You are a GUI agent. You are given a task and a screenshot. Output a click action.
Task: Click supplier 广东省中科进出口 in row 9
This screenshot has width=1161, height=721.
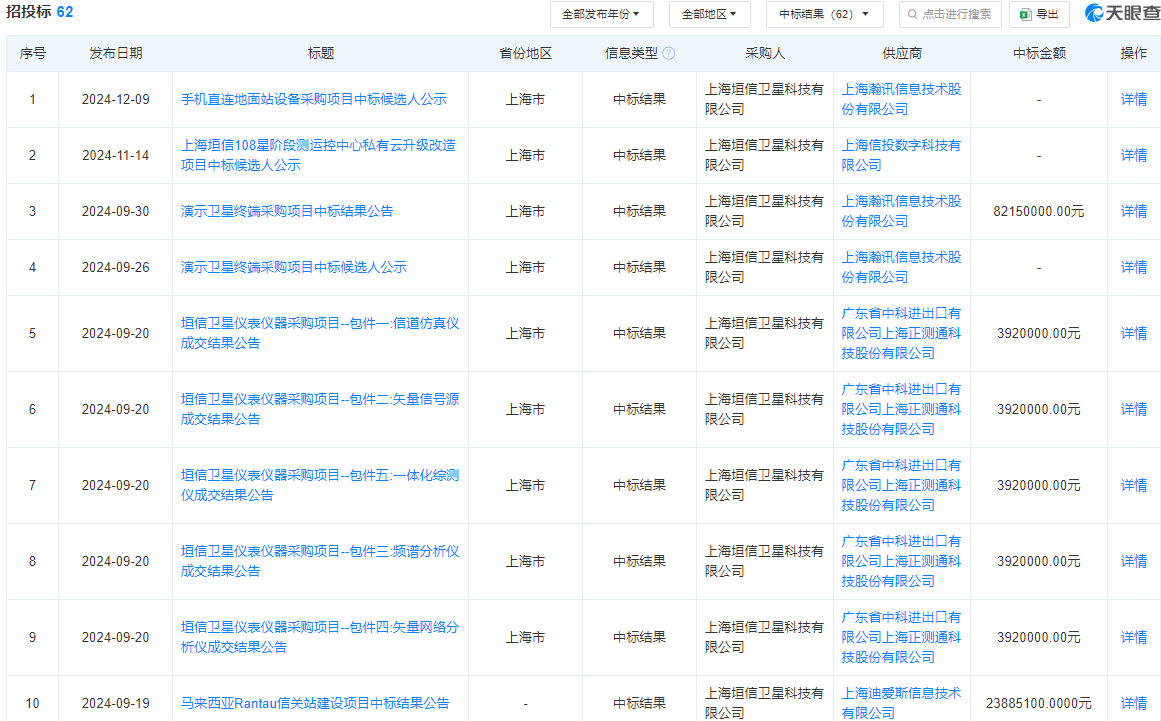pos(901,637)
